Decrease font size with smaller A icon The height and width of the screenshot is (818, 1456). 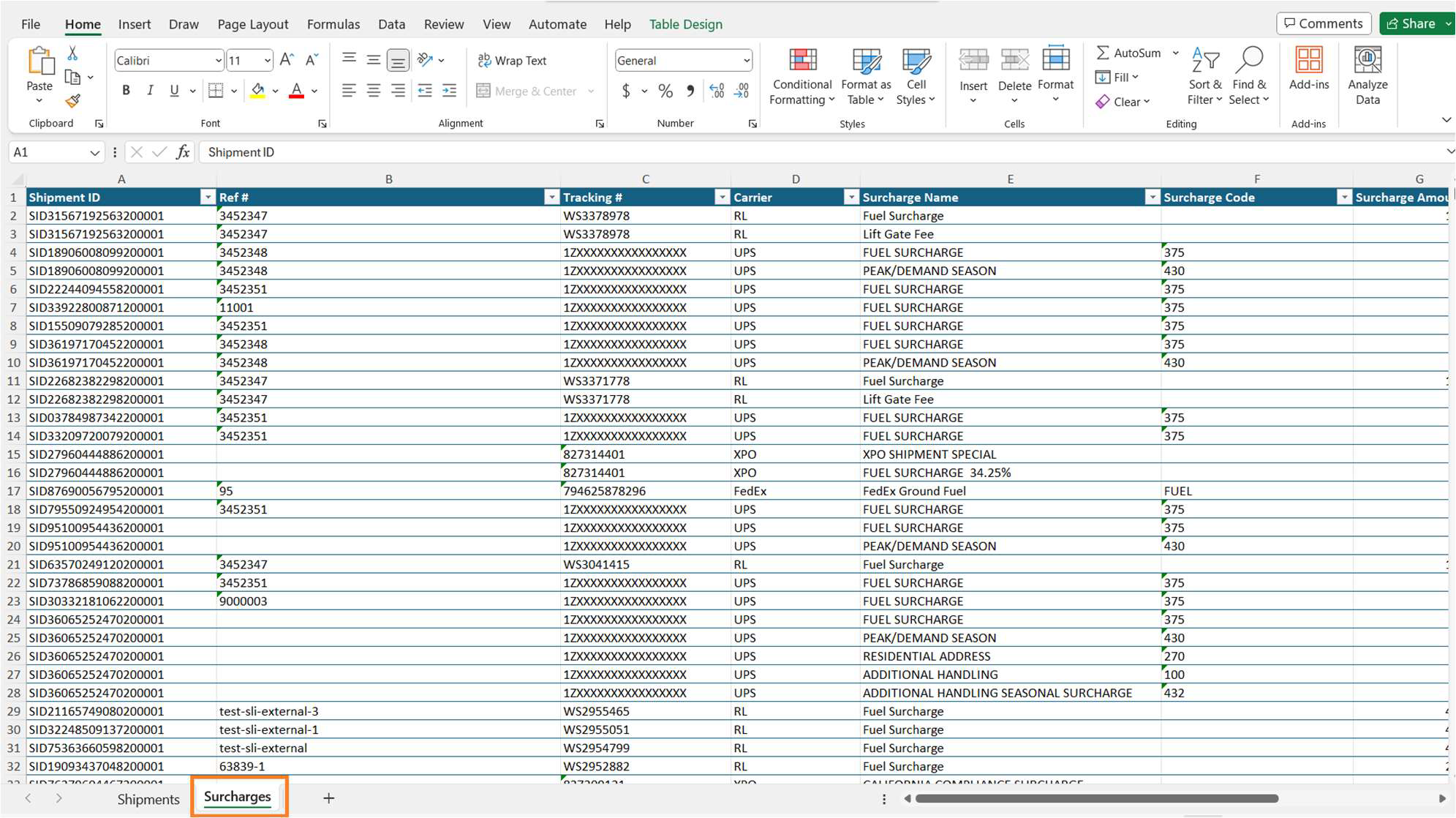[312, 60]
